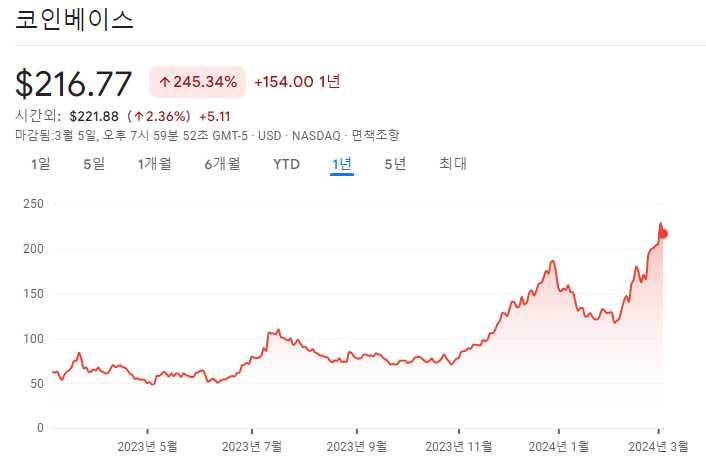The width and height of the screenshot is (706, 464).
Task: Select the 5일 time range tab
Action: [x=94, y=164]
